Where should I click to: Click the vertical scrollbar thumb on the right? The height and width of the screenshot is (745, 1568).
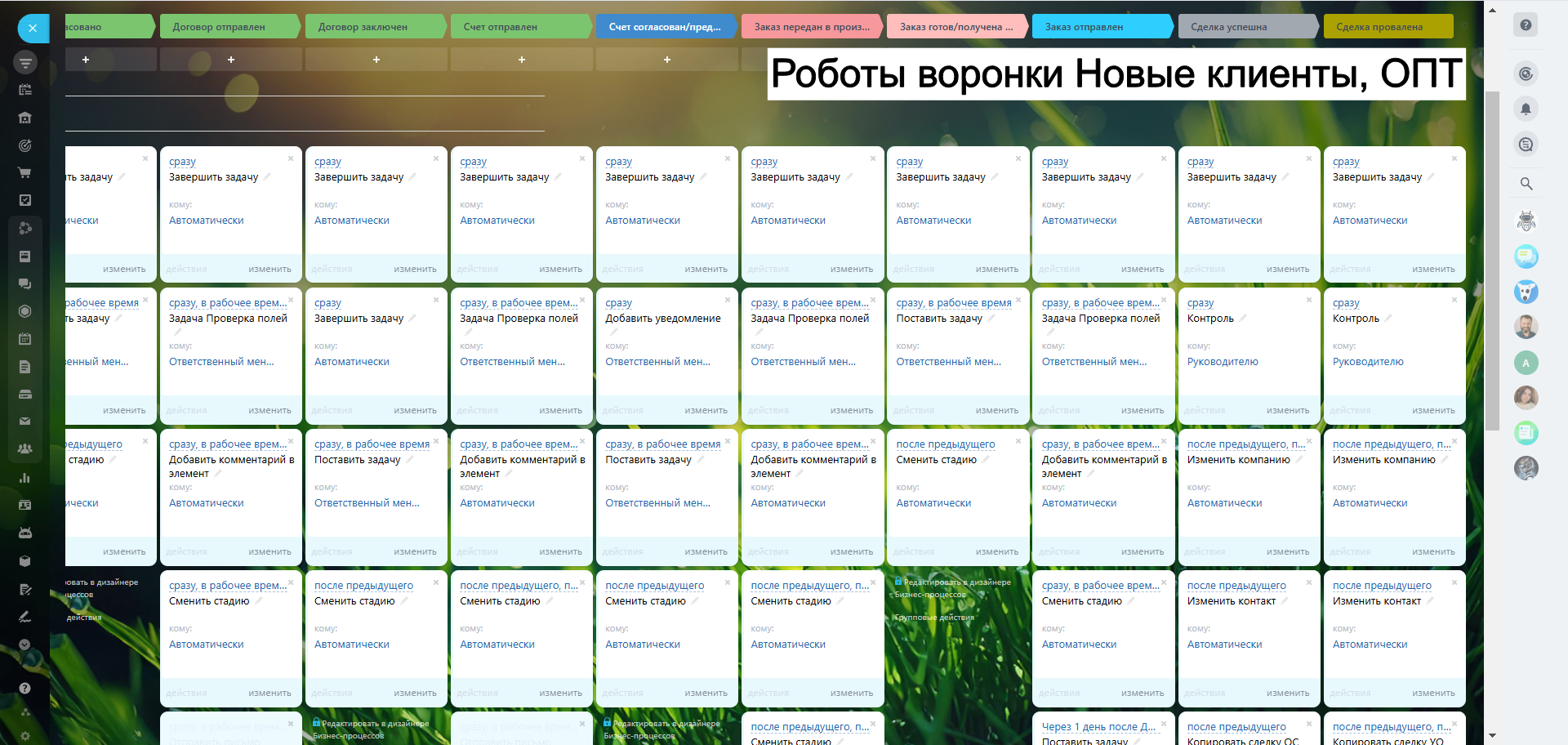coord(1492,261)
